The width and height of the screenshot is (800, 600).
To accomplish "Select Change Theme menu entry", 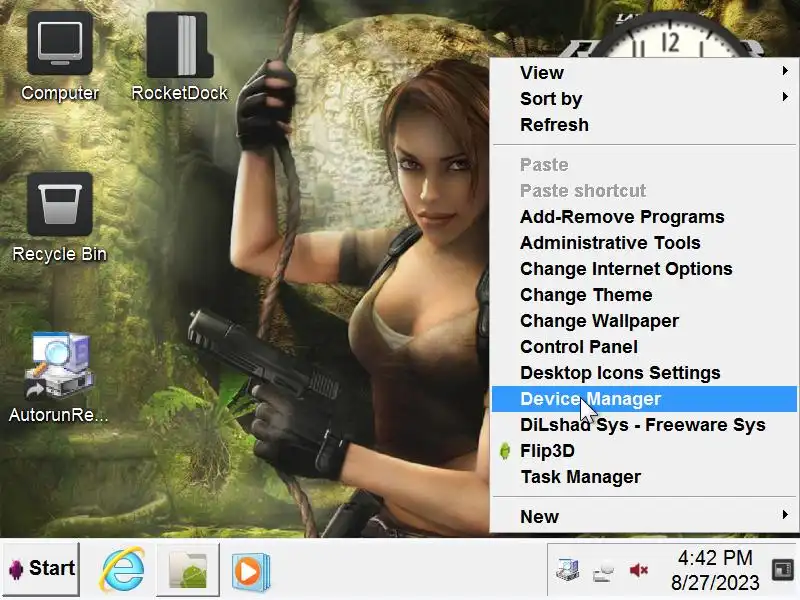I will tap(644, 295).
